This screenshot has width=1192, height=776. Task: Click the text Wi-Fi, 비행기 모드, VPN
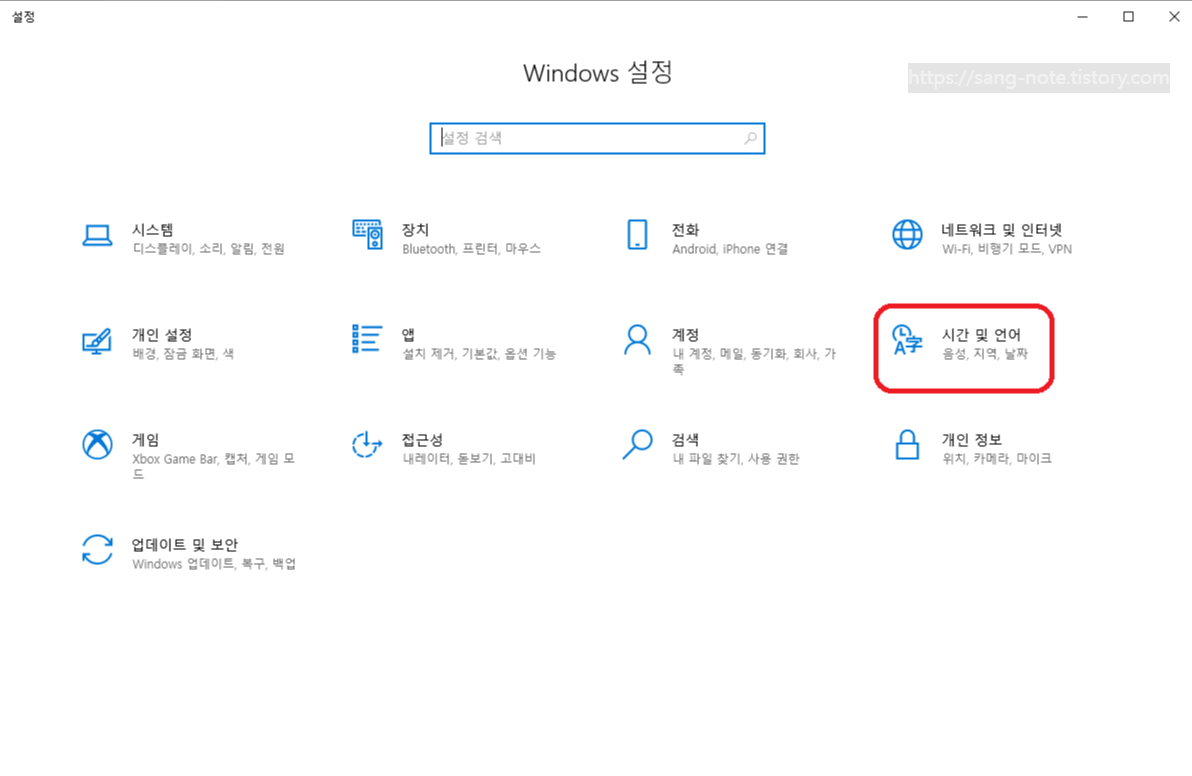1007,249
